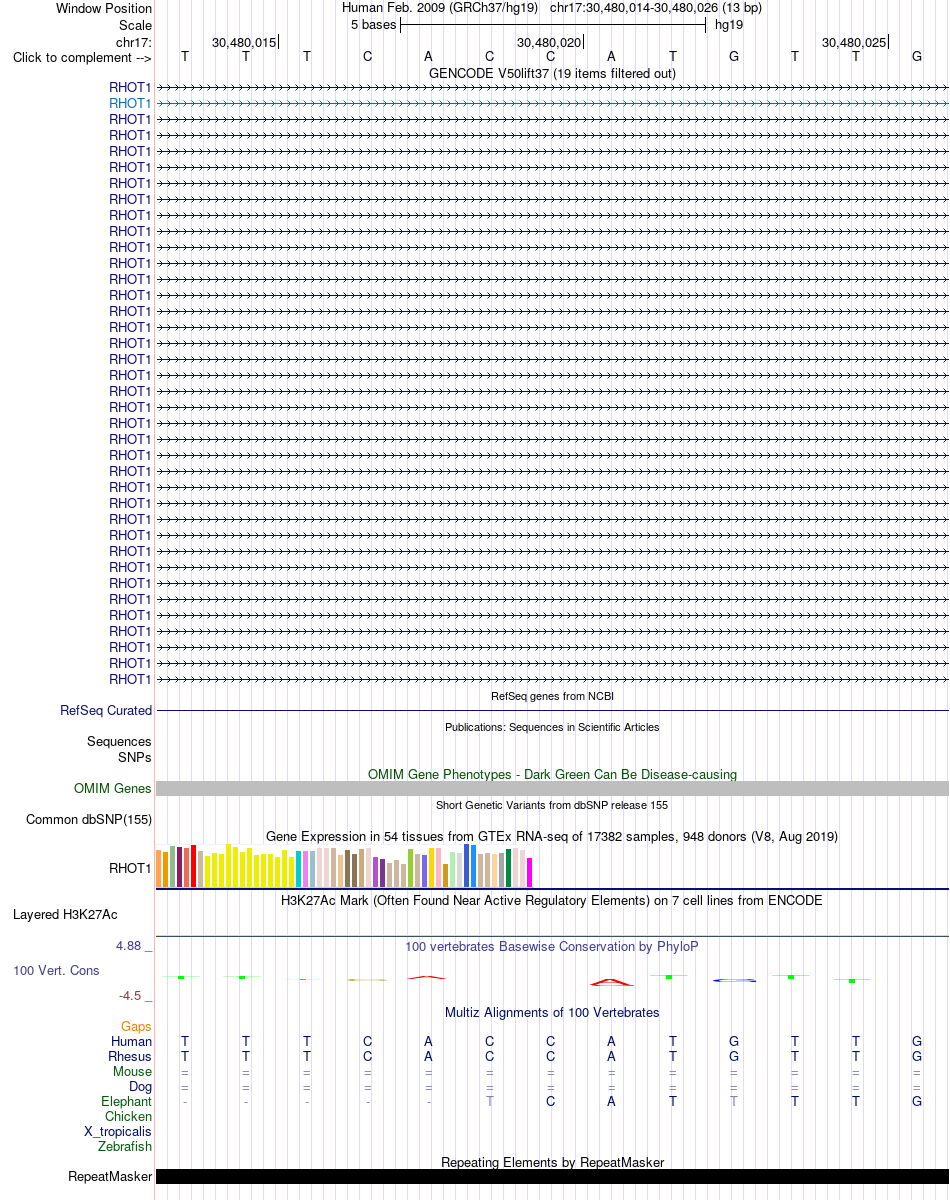Open the 100 Vert. Cons track label
Image resolution: width=950 pixels, height=1200 pixels.
tap(56, 970)
